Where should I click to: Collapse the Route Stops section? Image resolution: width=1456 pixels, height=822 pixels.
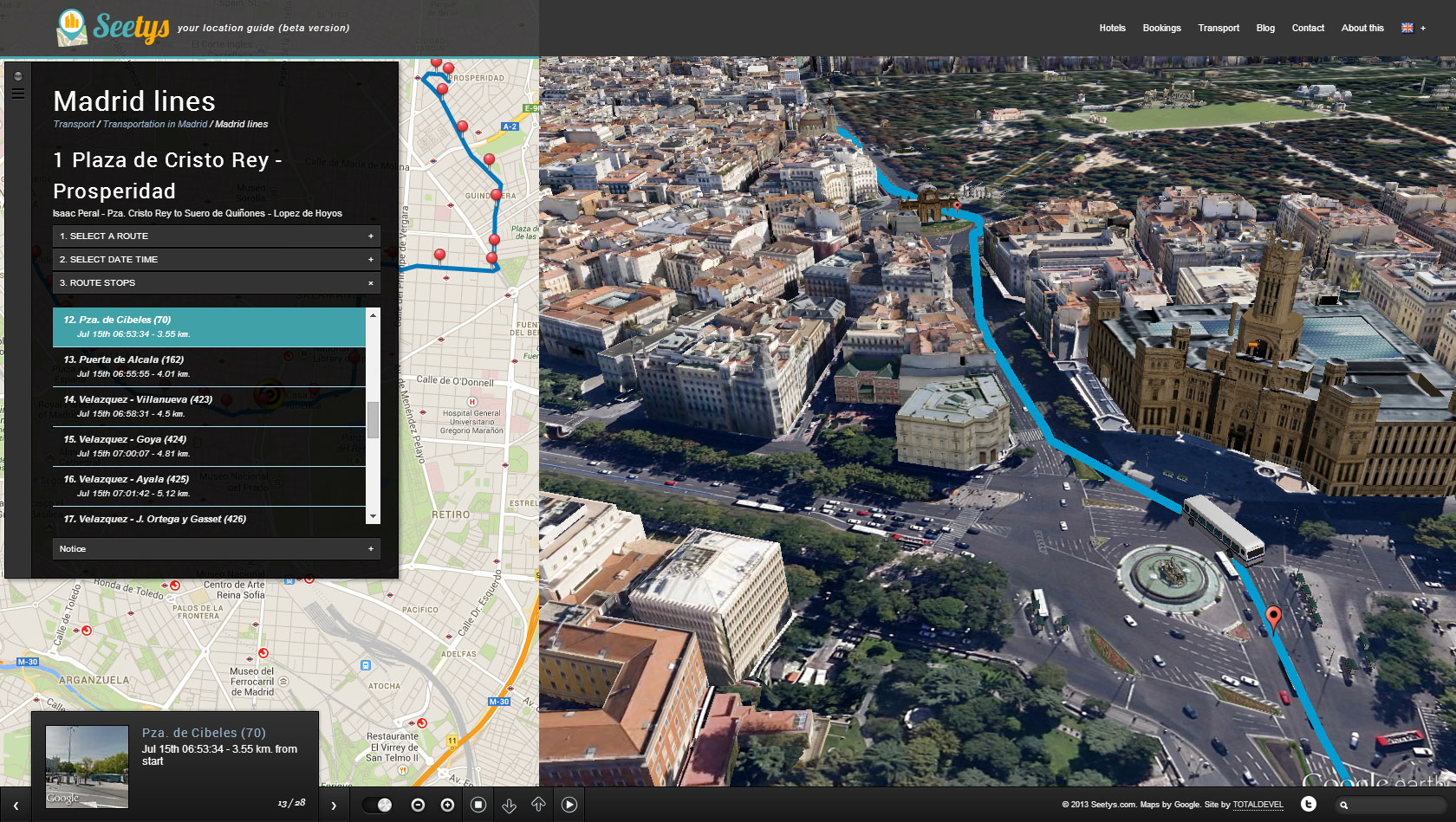[217, 282]
